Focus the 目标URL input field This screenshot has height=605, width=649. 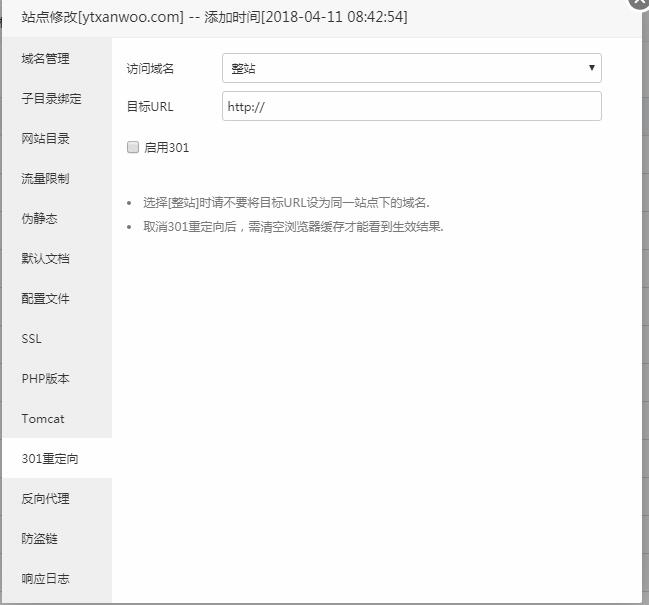pyautogui.click(x=411, y=107)
